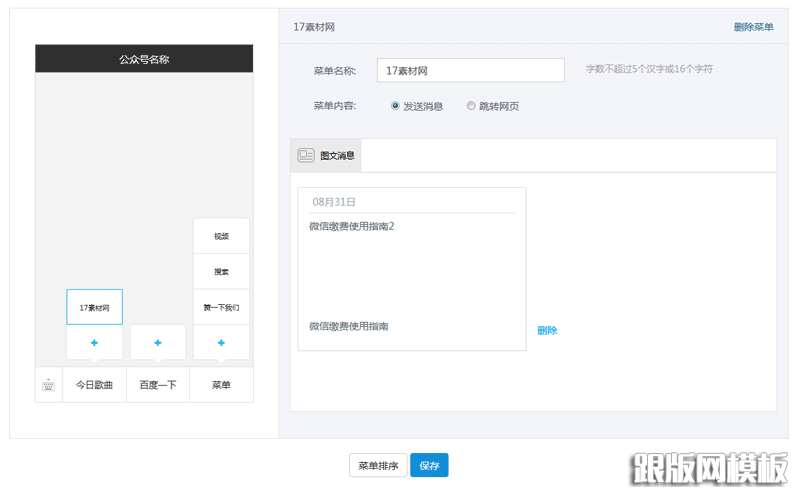Open the 今日歌曲 bottom menu
The image size is (800, 492).
[94, 385]
